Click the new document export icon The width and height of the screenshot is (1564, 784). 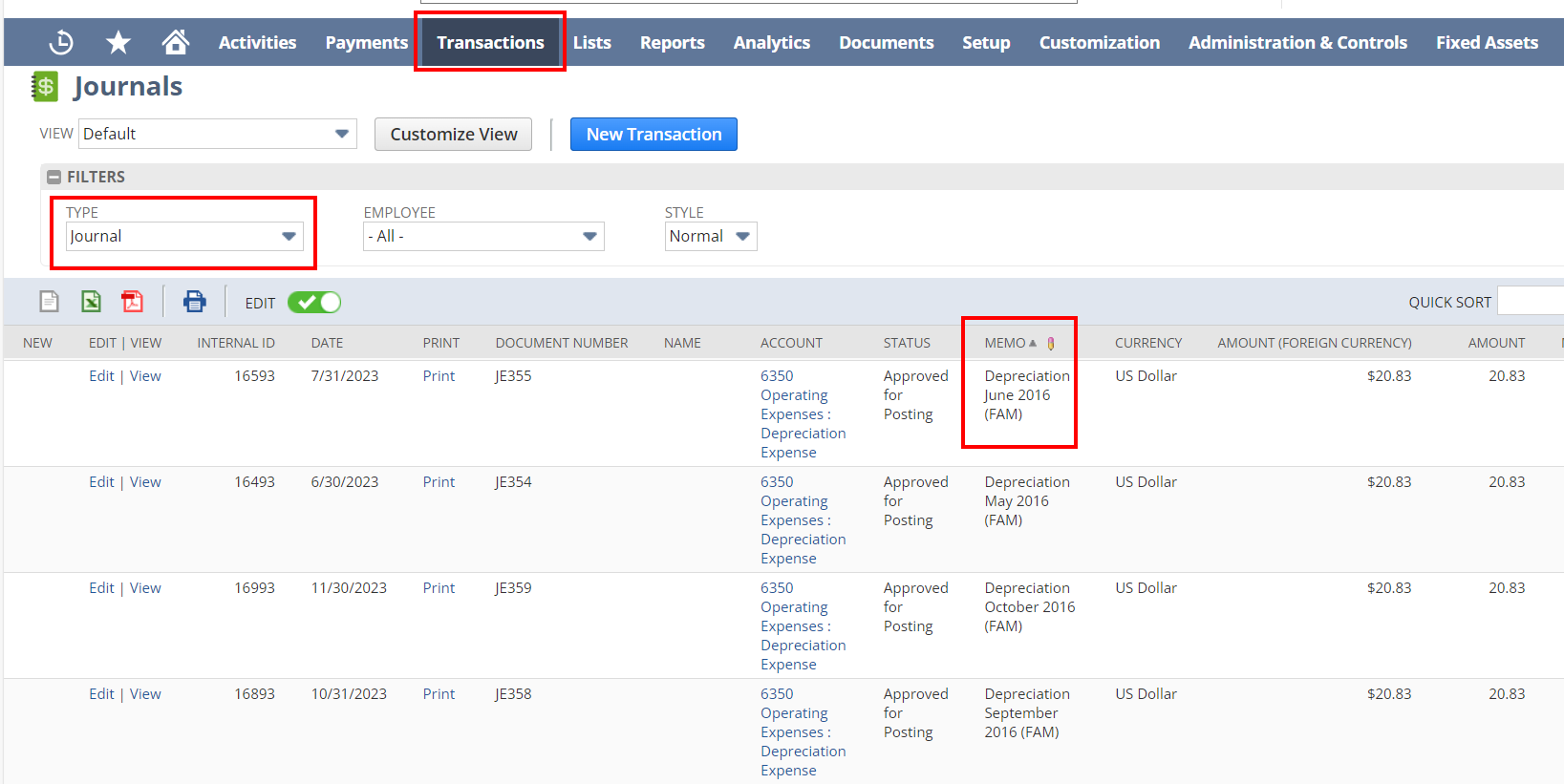pos(49,302)
